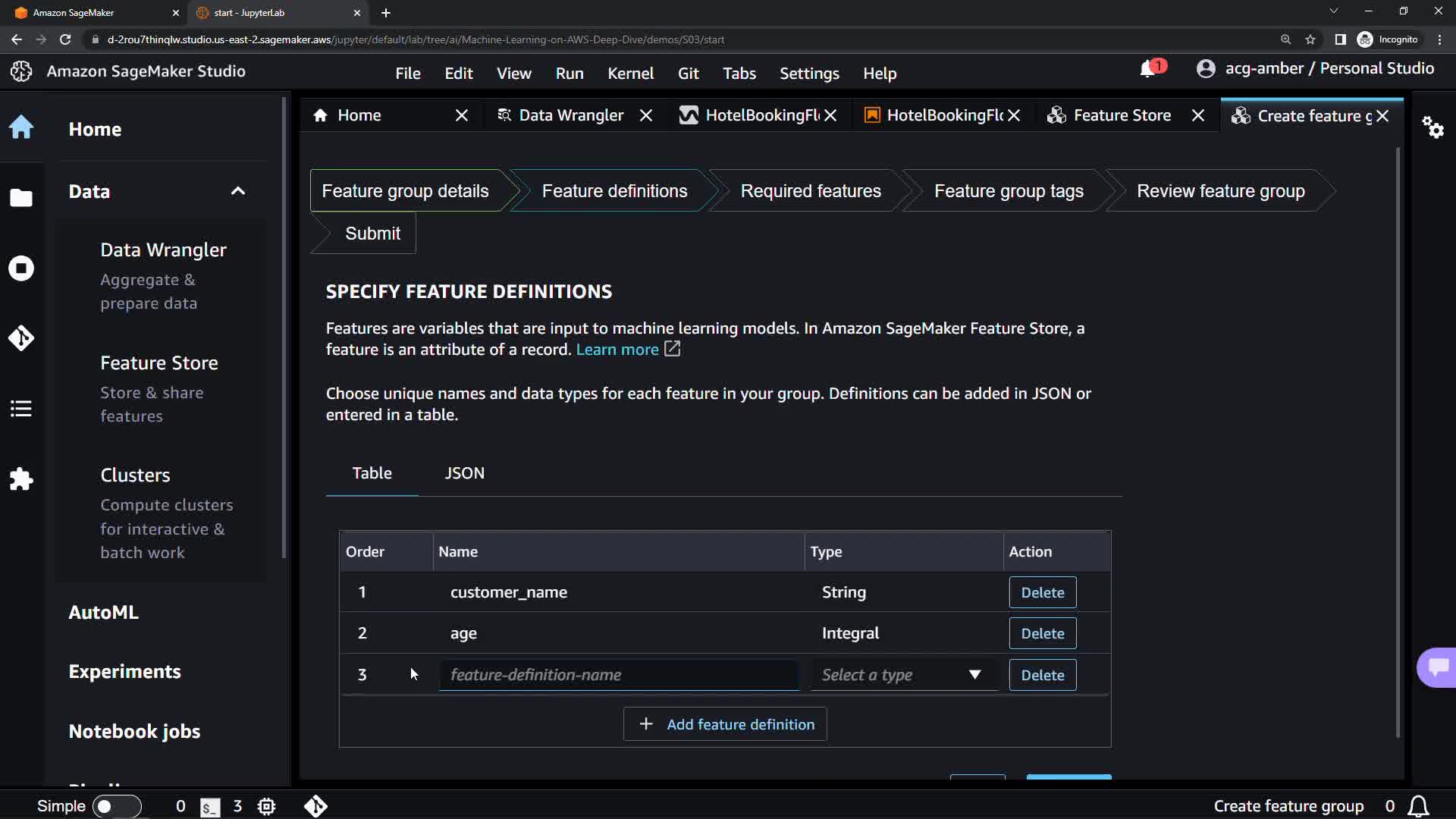This screenshot has height=819, width=1456.
Task: Open the Home icon in left sidebar
Action: tap(21, 127)
